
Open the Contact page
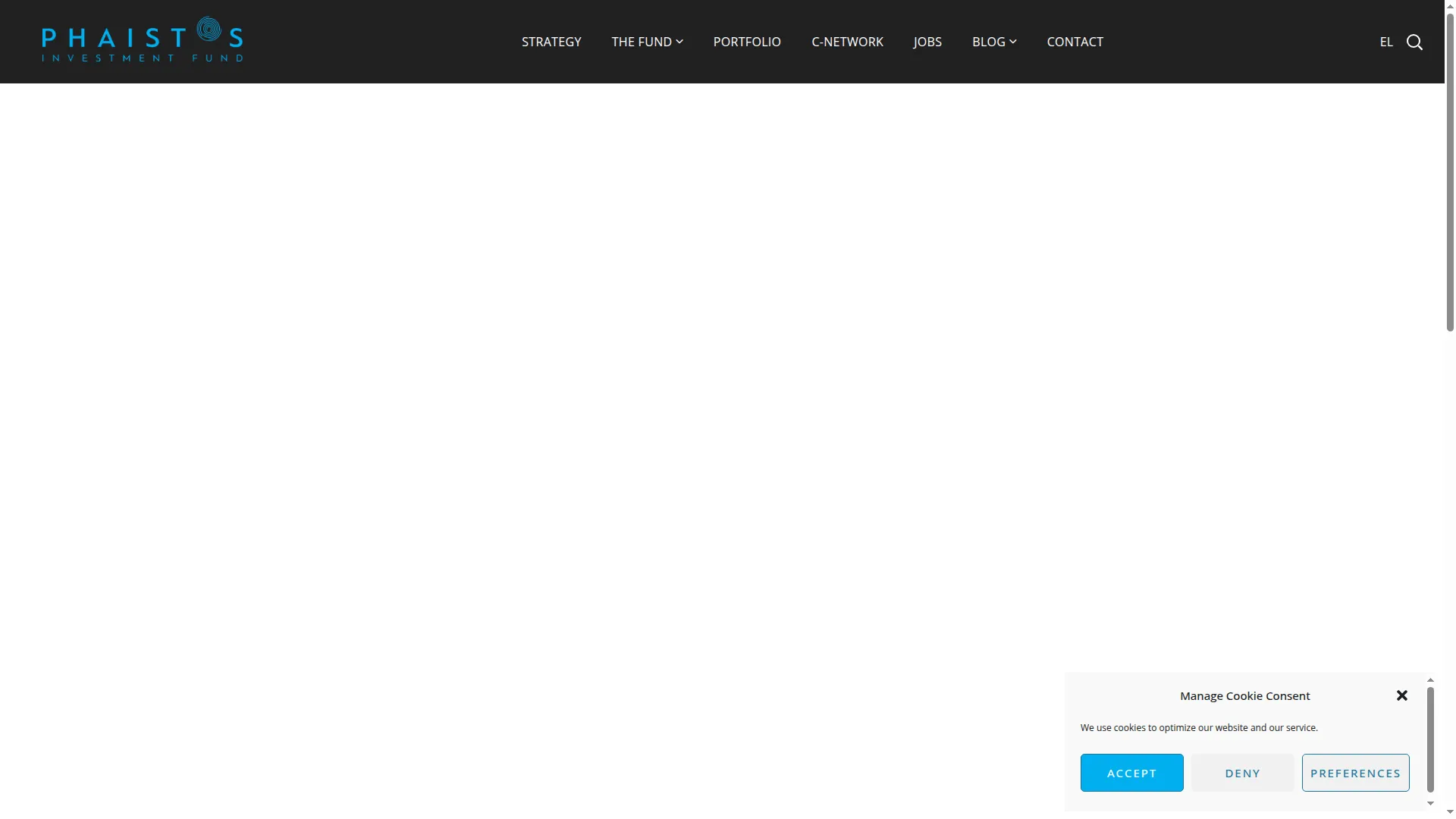pos(1075,42)
